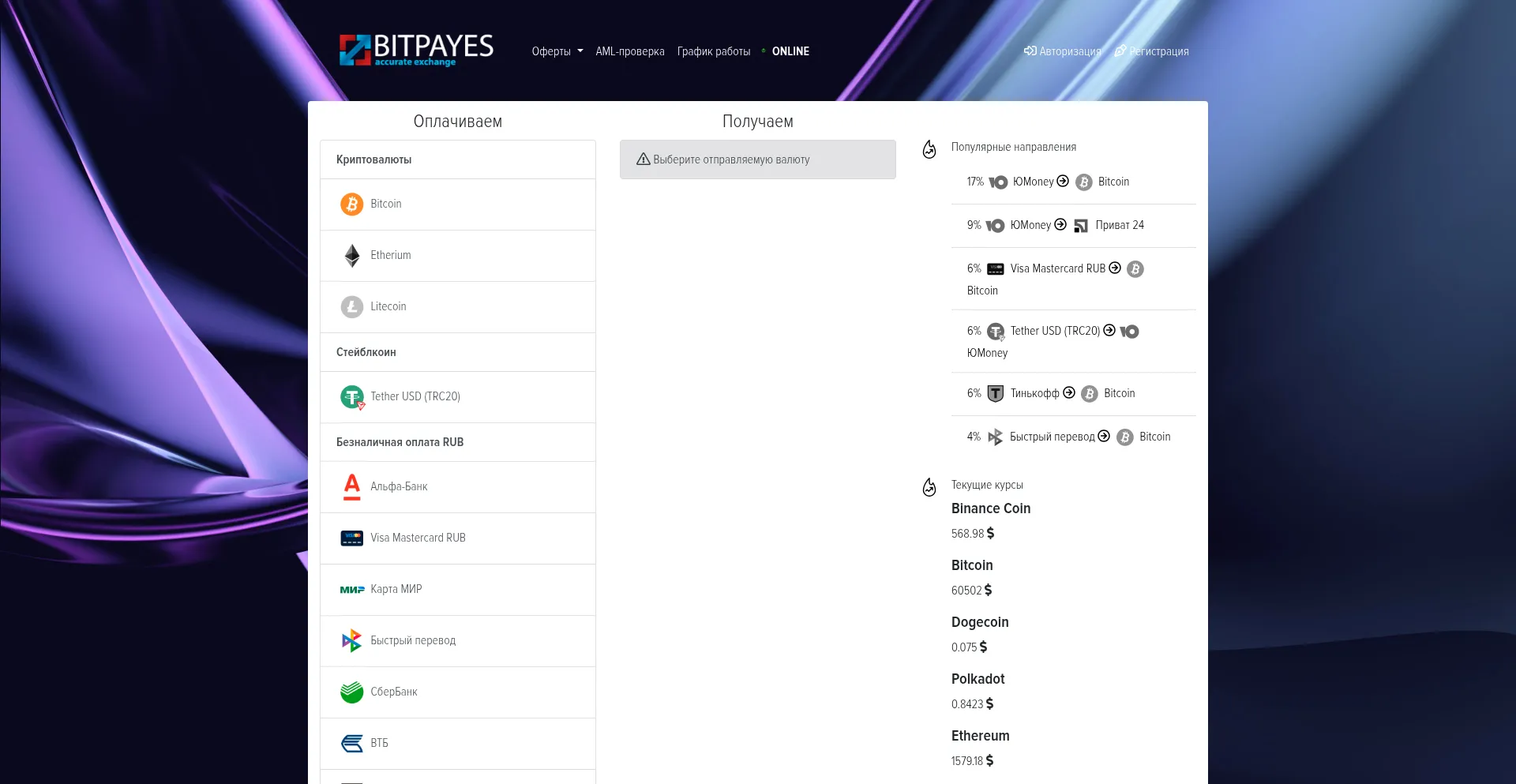Select the Visa Mastercard RUB card icon in Оплачиваем
1516x784 pixels.
352,538
